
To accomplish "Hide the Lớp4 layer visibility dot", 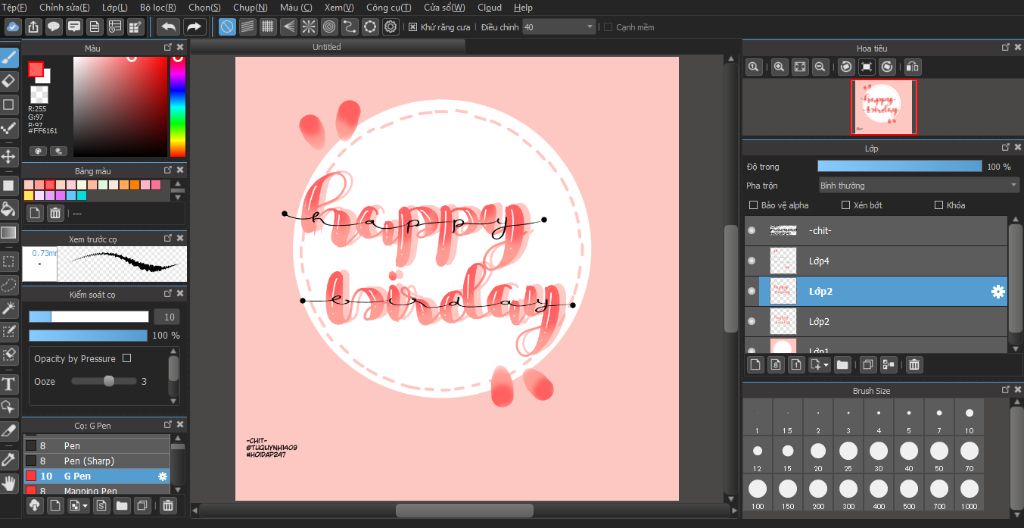I will [752, 261].
